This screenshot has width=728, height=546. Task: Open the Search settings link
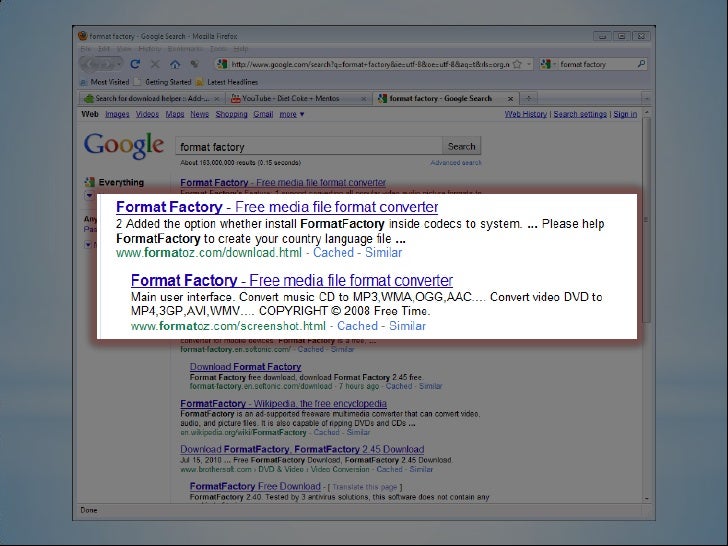tap(580, 114)
